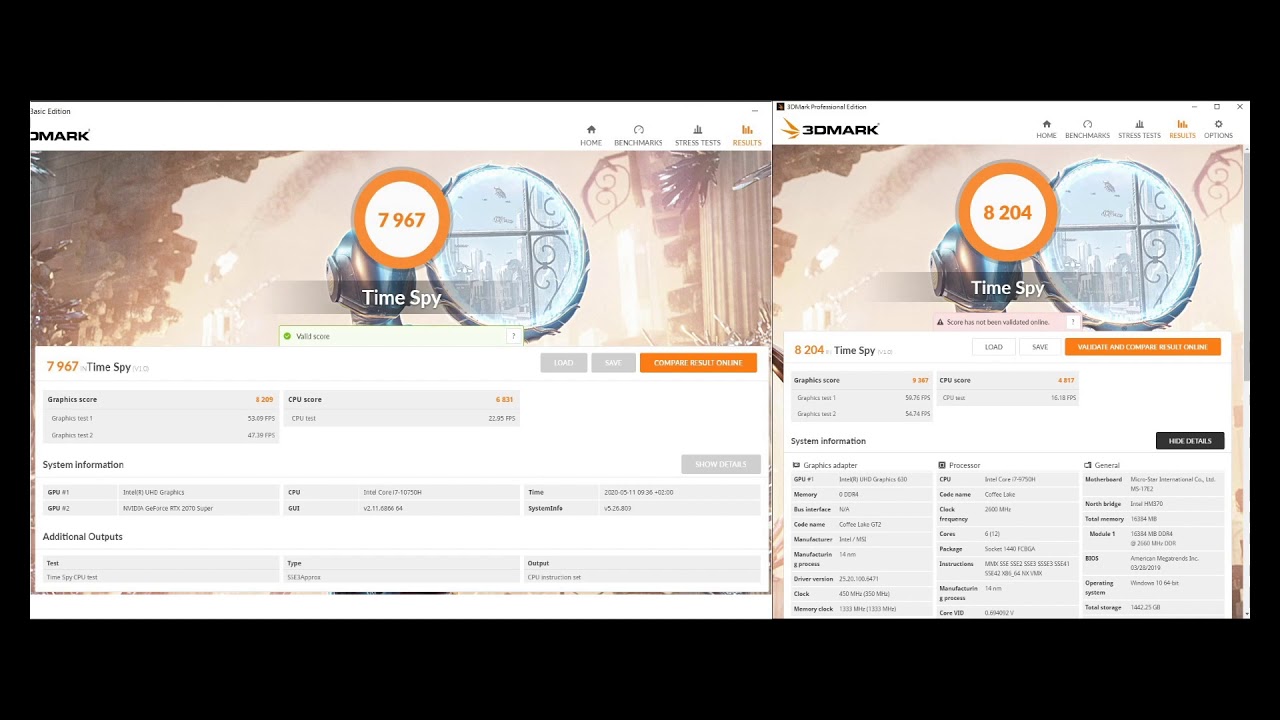Click Graphics score 8 209 in Basic window
Image resolution: width=1280 pixels, height=720 pixels.
coord(161,399)
